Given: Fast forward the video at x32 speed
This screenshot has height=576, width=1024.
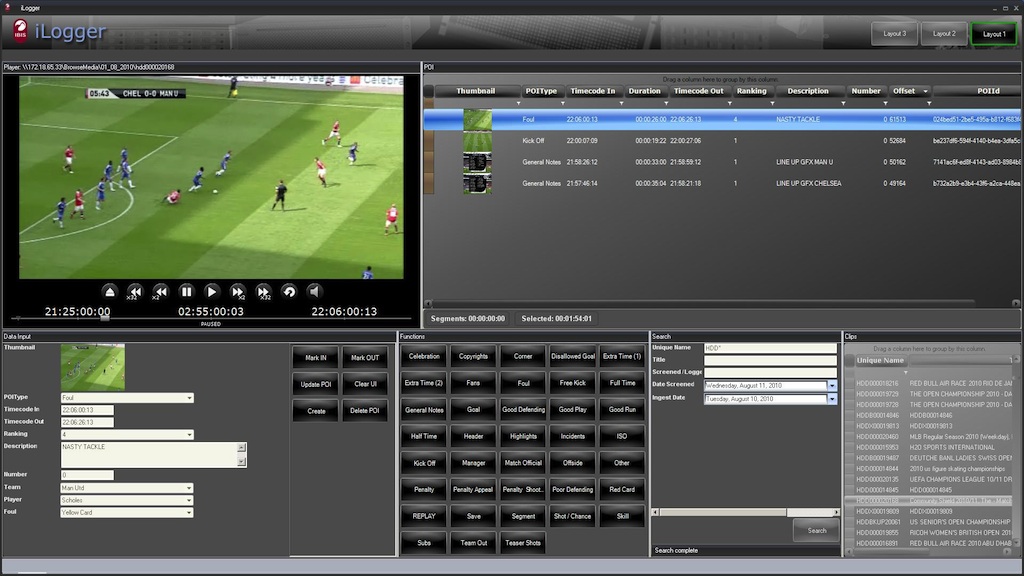Looking at the screenshot, I should tap(263, 292).
